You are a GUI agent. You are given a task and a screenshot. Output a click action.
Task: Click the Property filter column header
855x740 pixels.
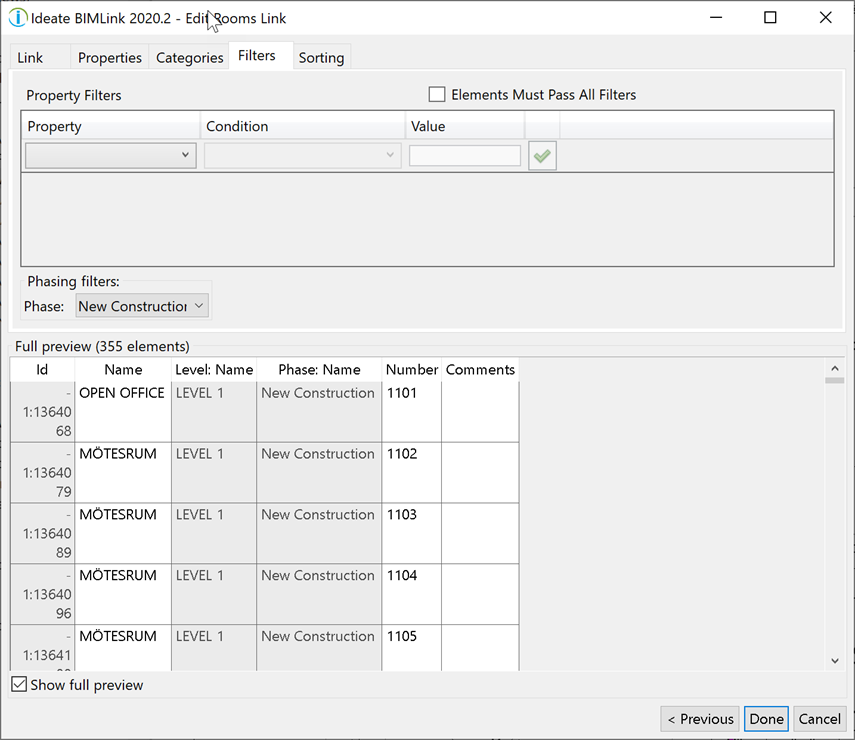click(x=111, y=126)
